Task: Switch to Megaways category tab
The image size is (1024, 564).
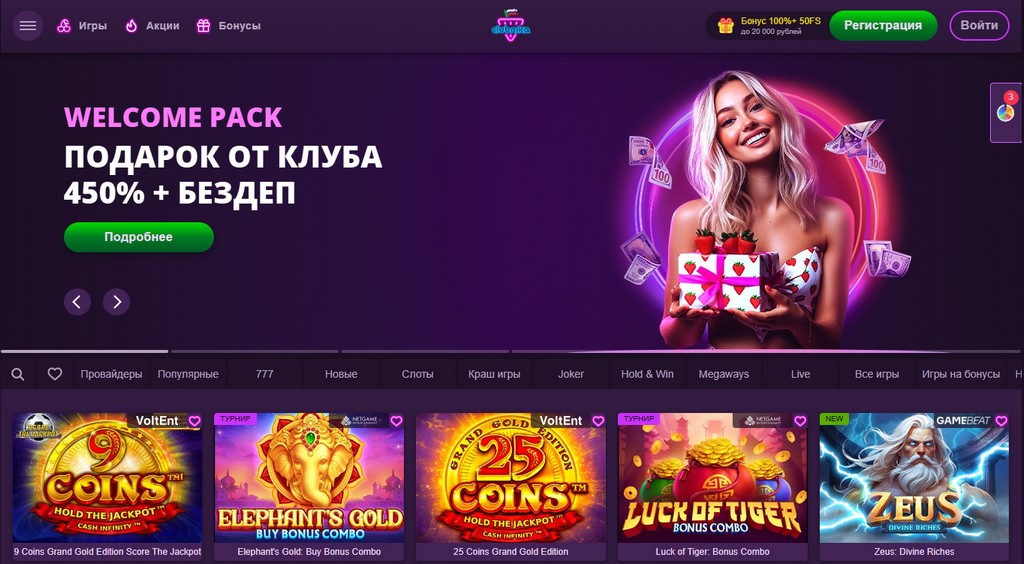Action: [724, 374]
